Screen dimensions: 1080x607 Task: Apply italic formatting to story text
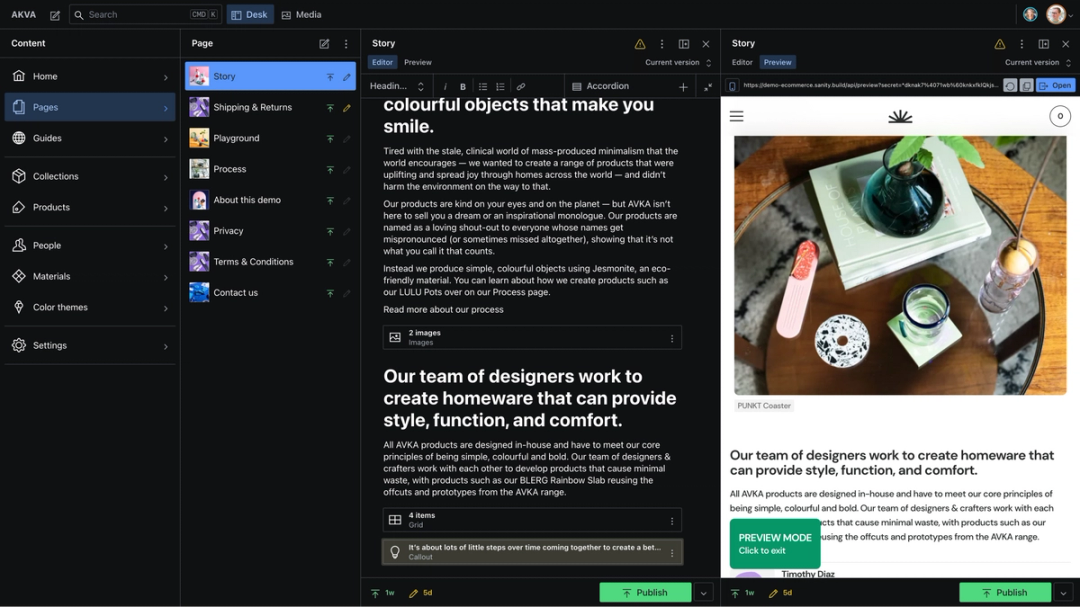click(x=445, y=87)
